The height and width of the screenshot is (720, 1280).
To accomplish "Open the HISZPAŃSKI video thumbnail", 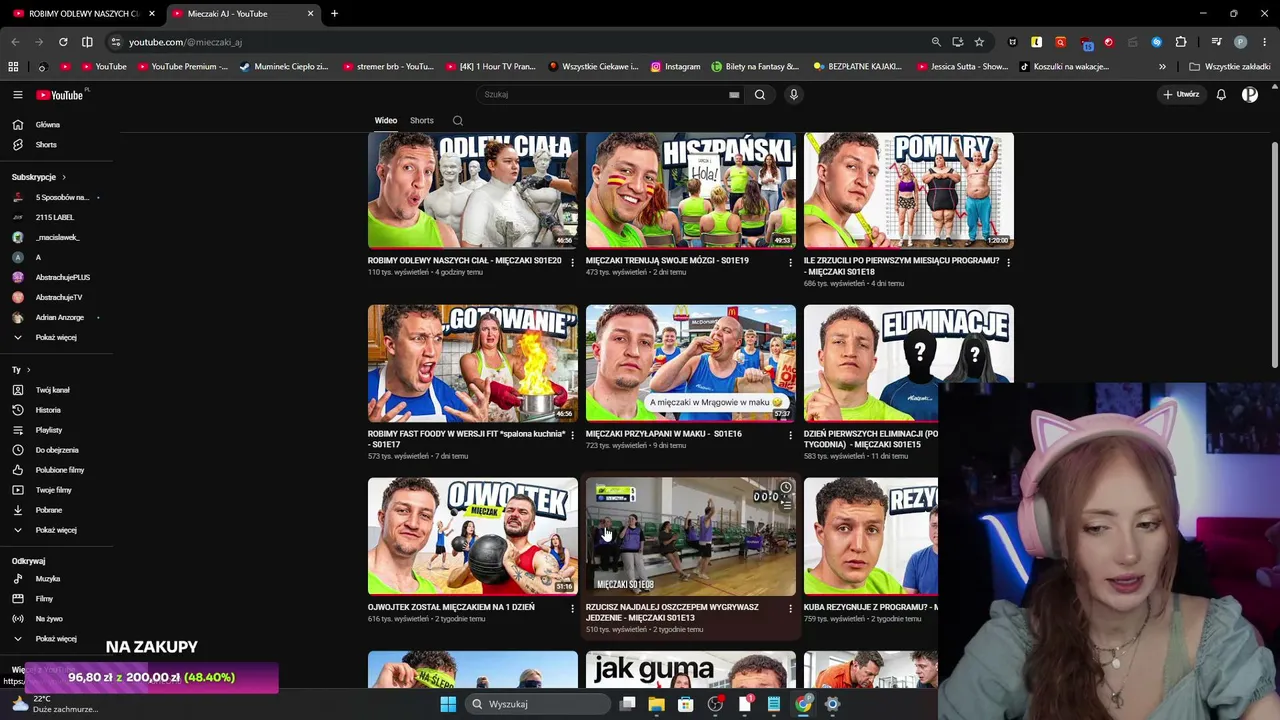I will point(691,190).
